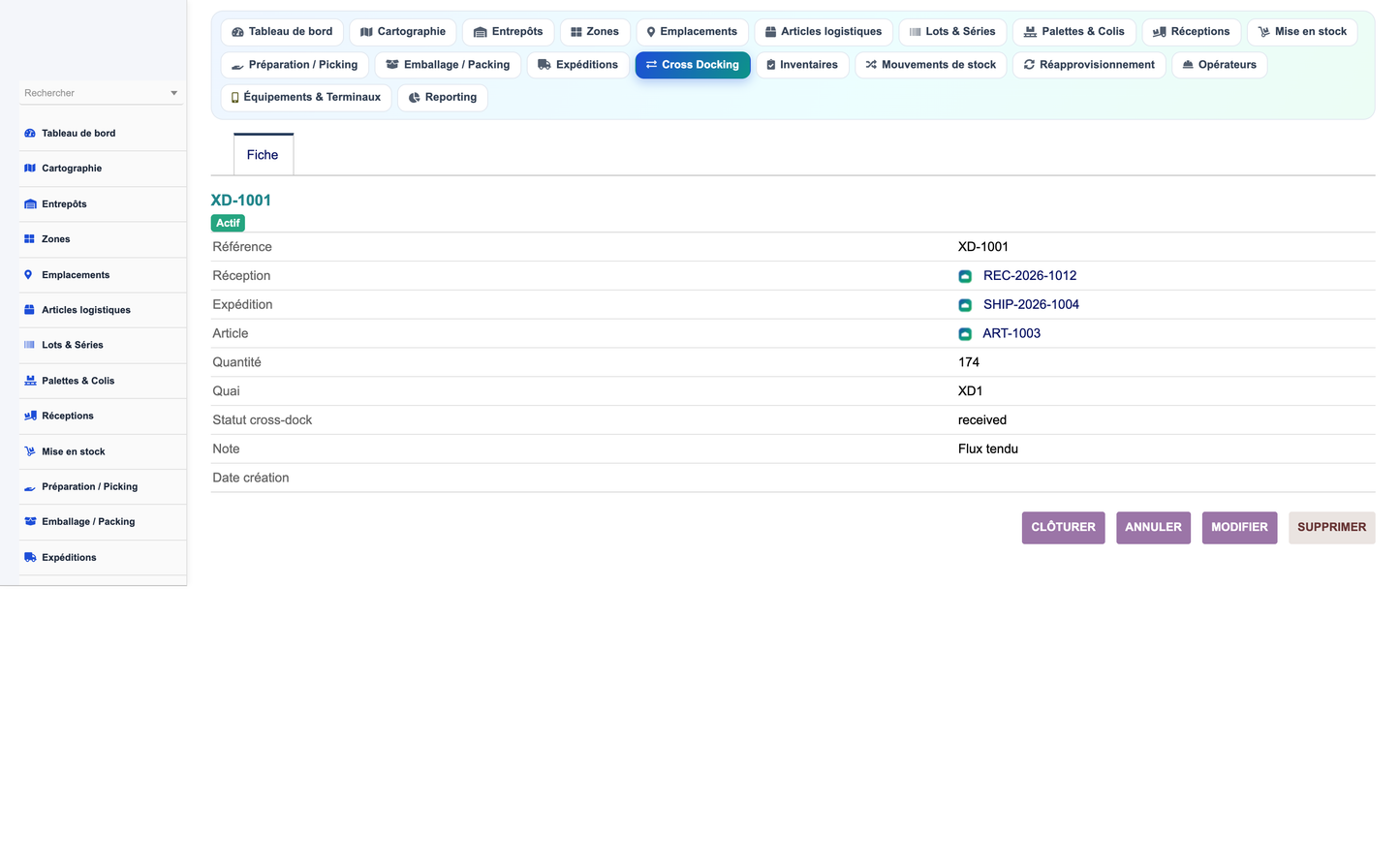The width and height of the screenshot is (1400, 866).
Task: Open Expéditions in the top menu
Action: (x=577, y=65)
